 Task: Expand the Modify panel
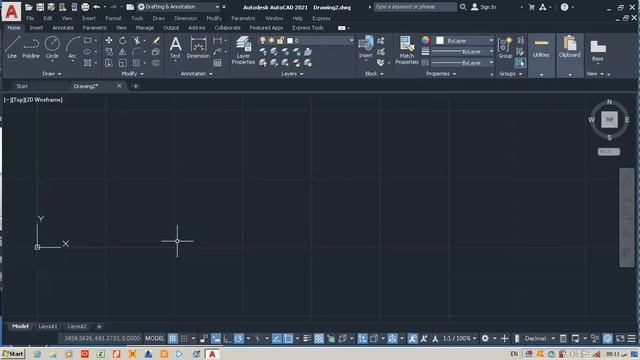133,74
